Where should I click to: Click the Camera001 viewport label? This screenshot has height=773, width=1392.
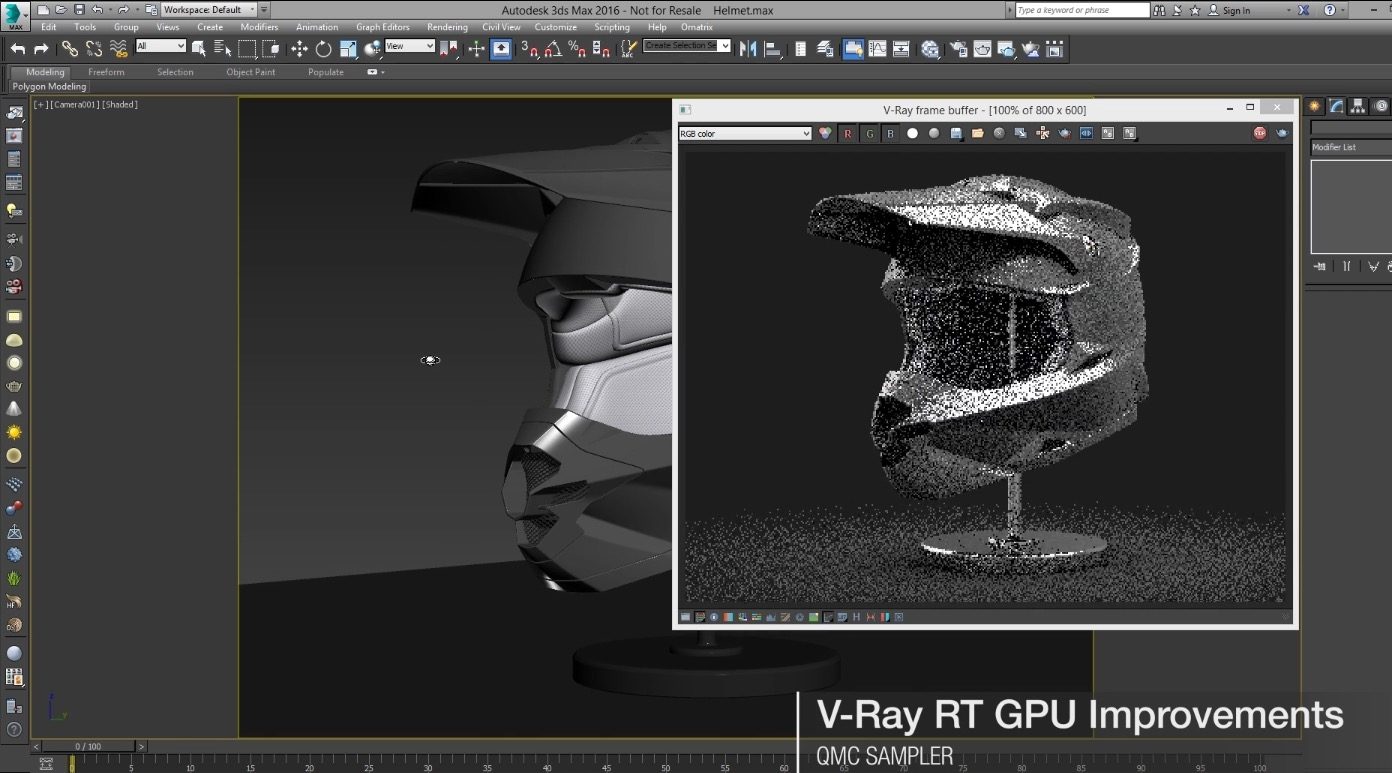click(74, 104)
